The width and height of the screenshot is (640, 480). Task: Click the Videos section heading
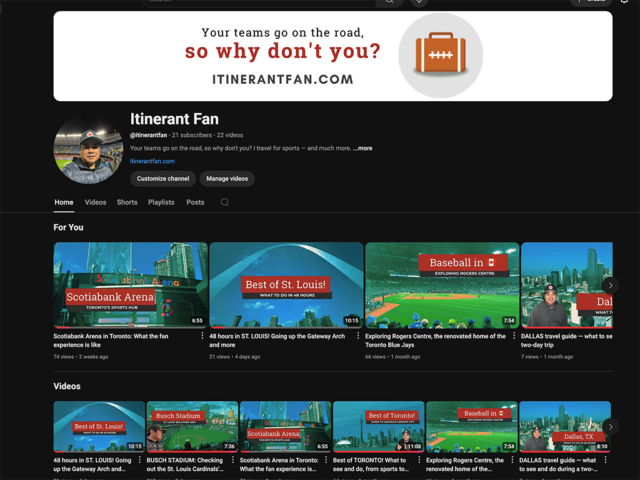coord(67,386)
